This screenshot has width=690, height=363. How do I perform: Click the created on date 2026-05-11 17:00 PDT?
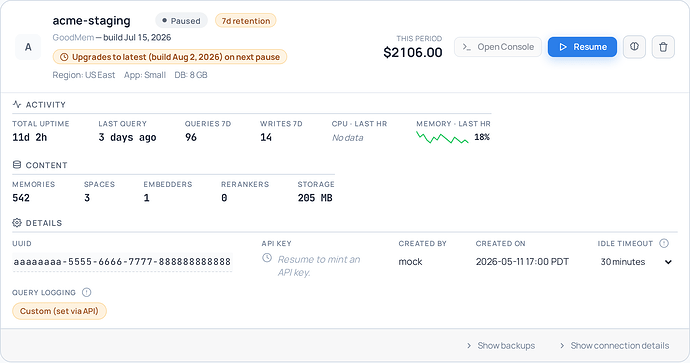pyautogui.click(x=522, y=262)
